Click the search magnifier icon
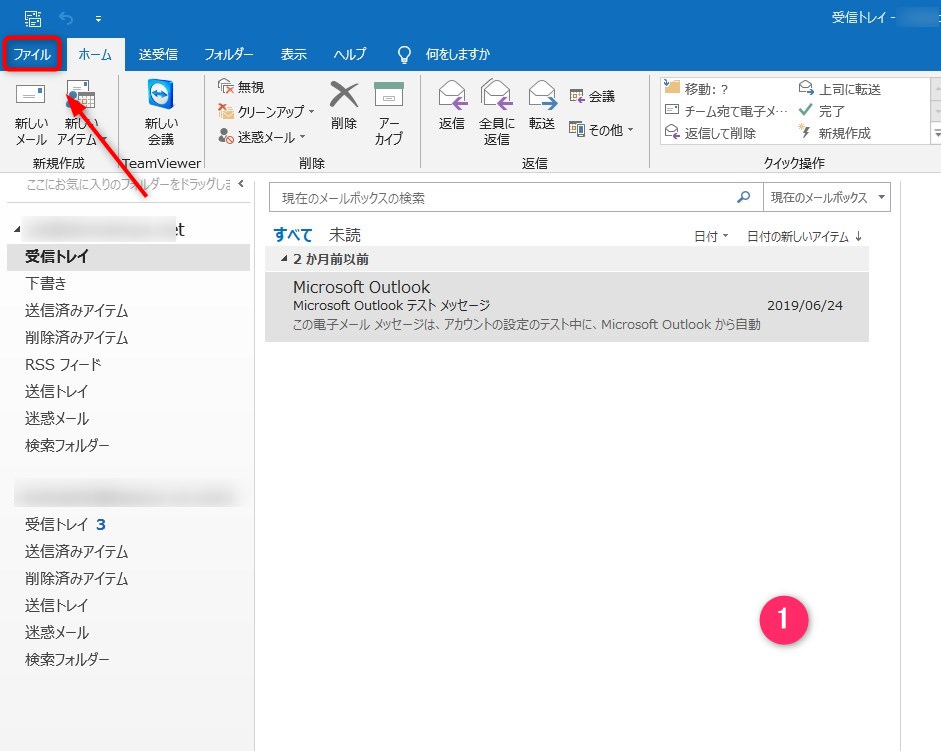The height and width of the screenshot is (751, 941). click(x=743, y=198)
